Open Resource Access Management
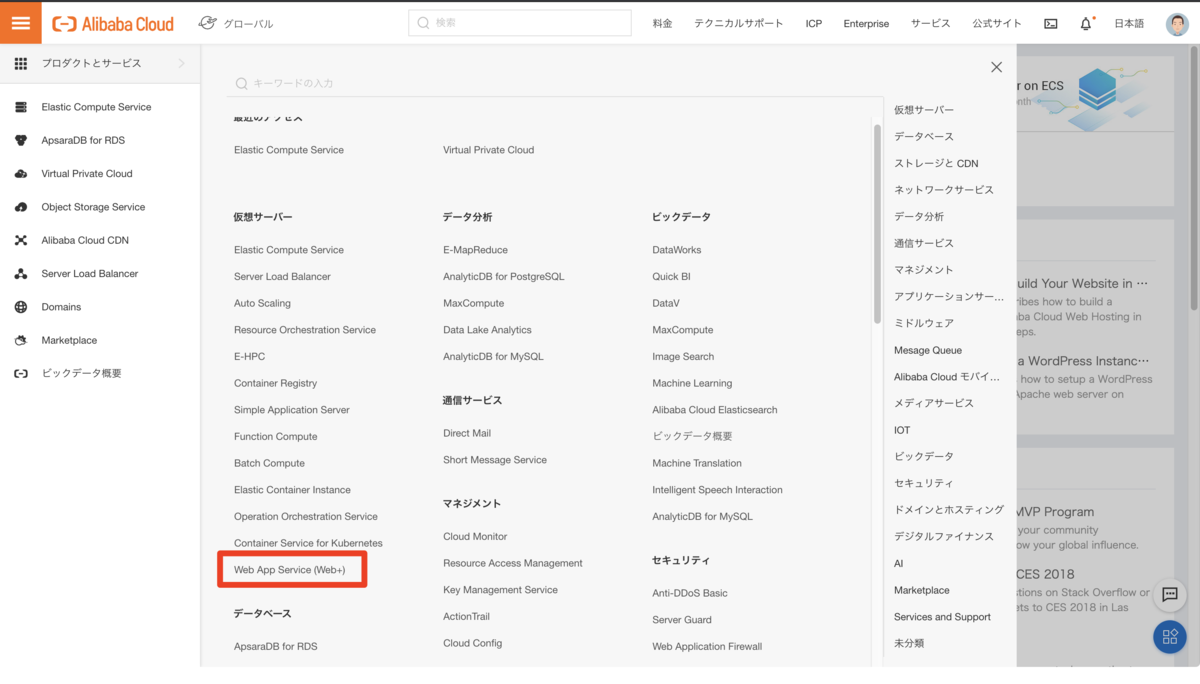 513,563
